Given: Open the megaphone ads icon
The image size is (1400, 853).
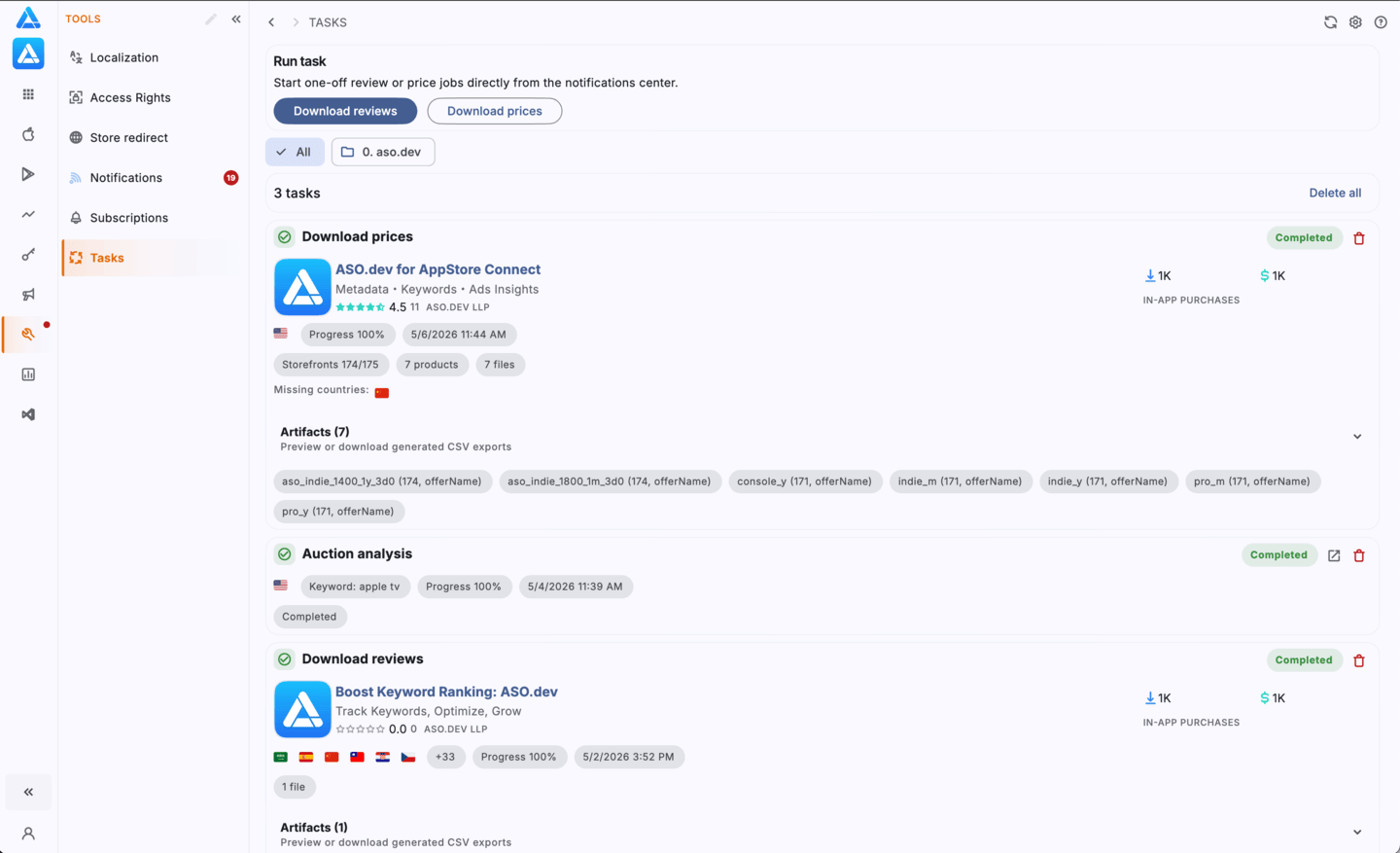Looking at the screenshot, I should tap(28, 294).
